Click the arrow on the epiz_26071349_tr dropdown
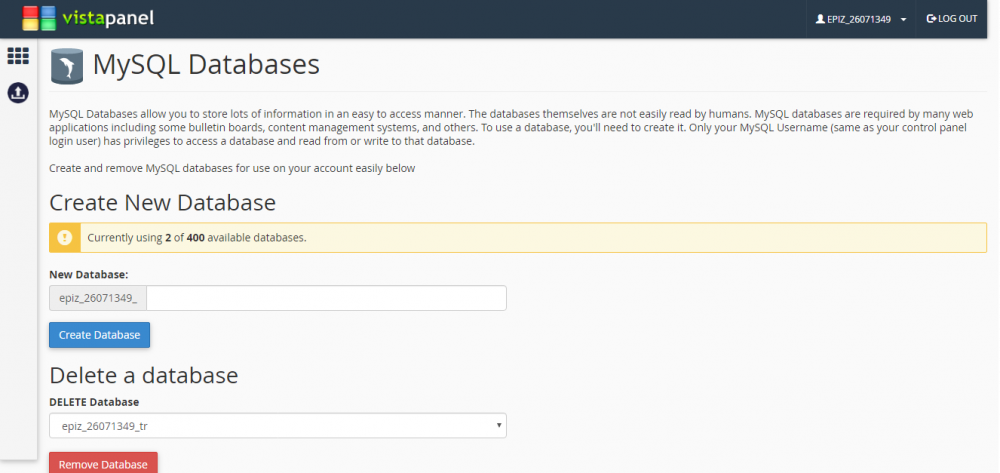 click(x=498, y=426)
